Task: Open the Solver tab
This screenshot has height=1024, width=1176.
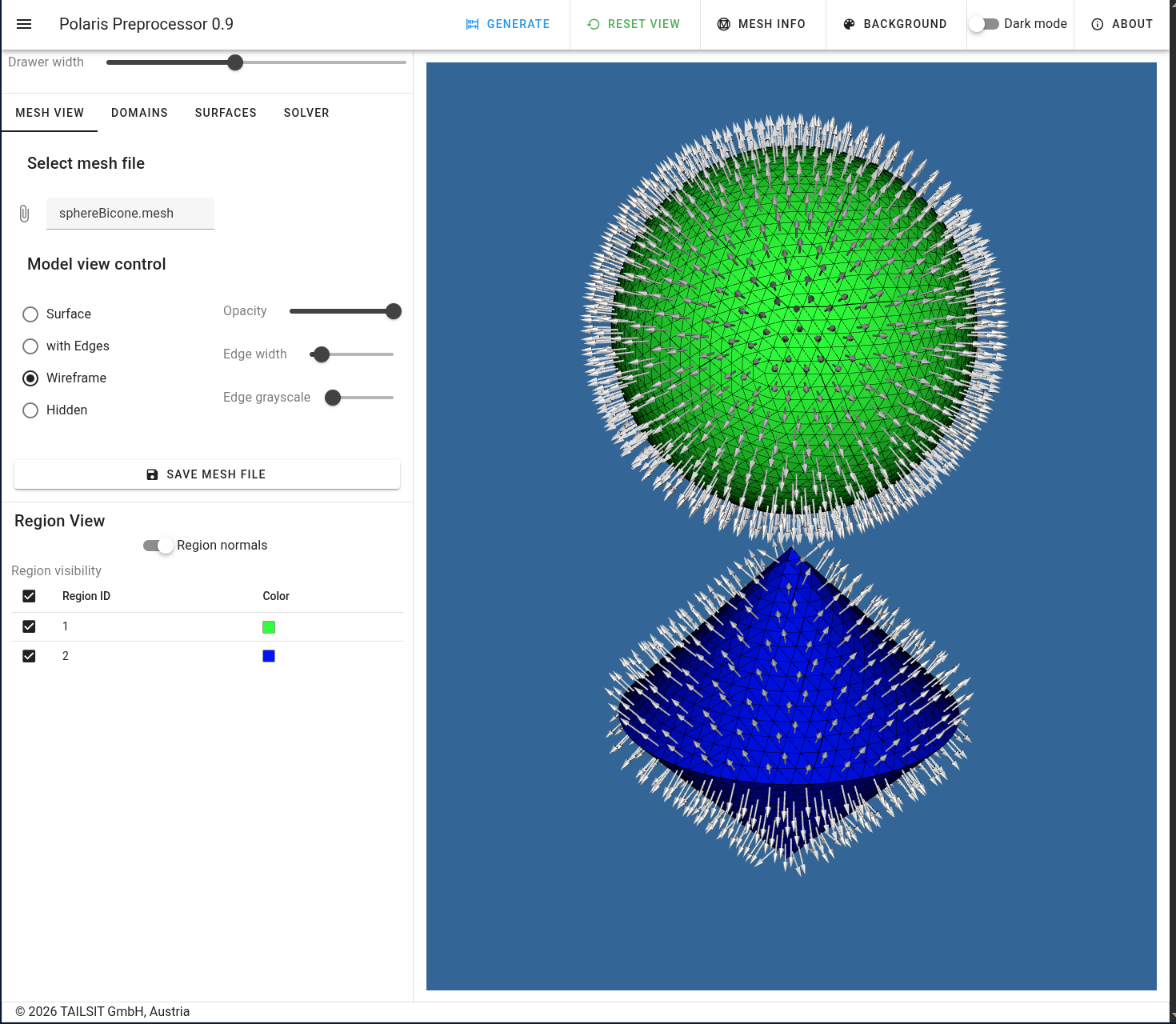Action: click(306, 113)
